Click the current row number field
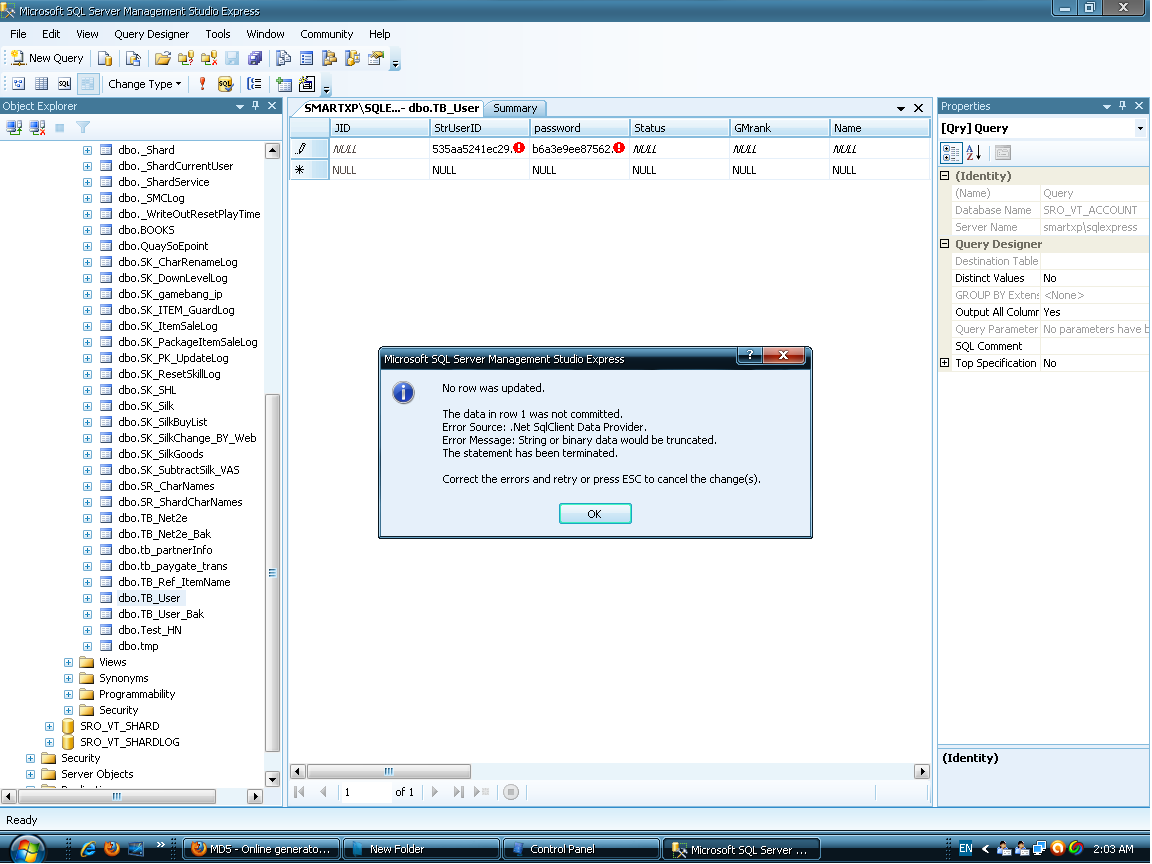Image resolution: width=1152 pixels, height=864 pixels. 364,792
